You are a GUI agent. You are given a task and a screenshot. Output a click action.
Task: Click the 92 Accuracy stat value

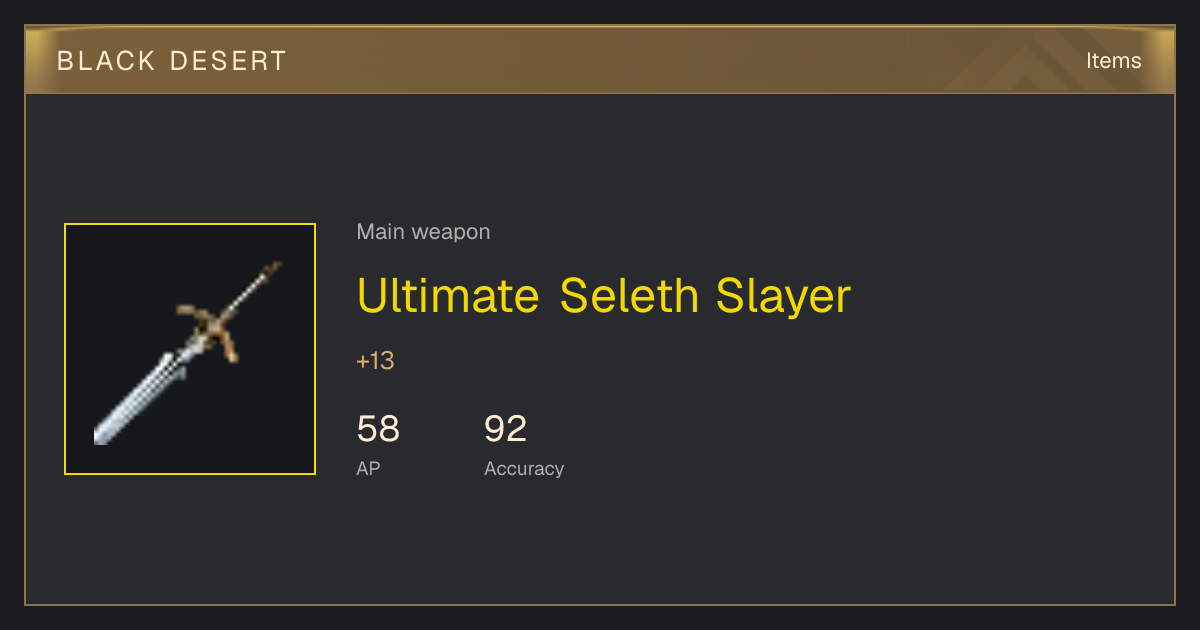(506, 429)
